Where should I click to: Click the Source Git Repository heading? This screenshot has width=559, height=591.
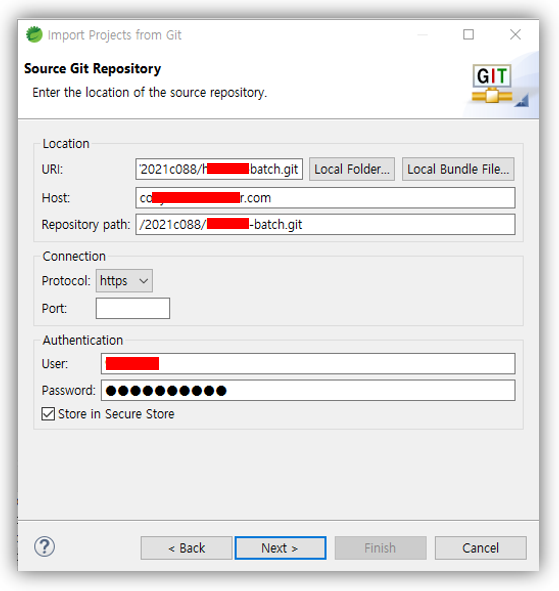pos(92,69)
